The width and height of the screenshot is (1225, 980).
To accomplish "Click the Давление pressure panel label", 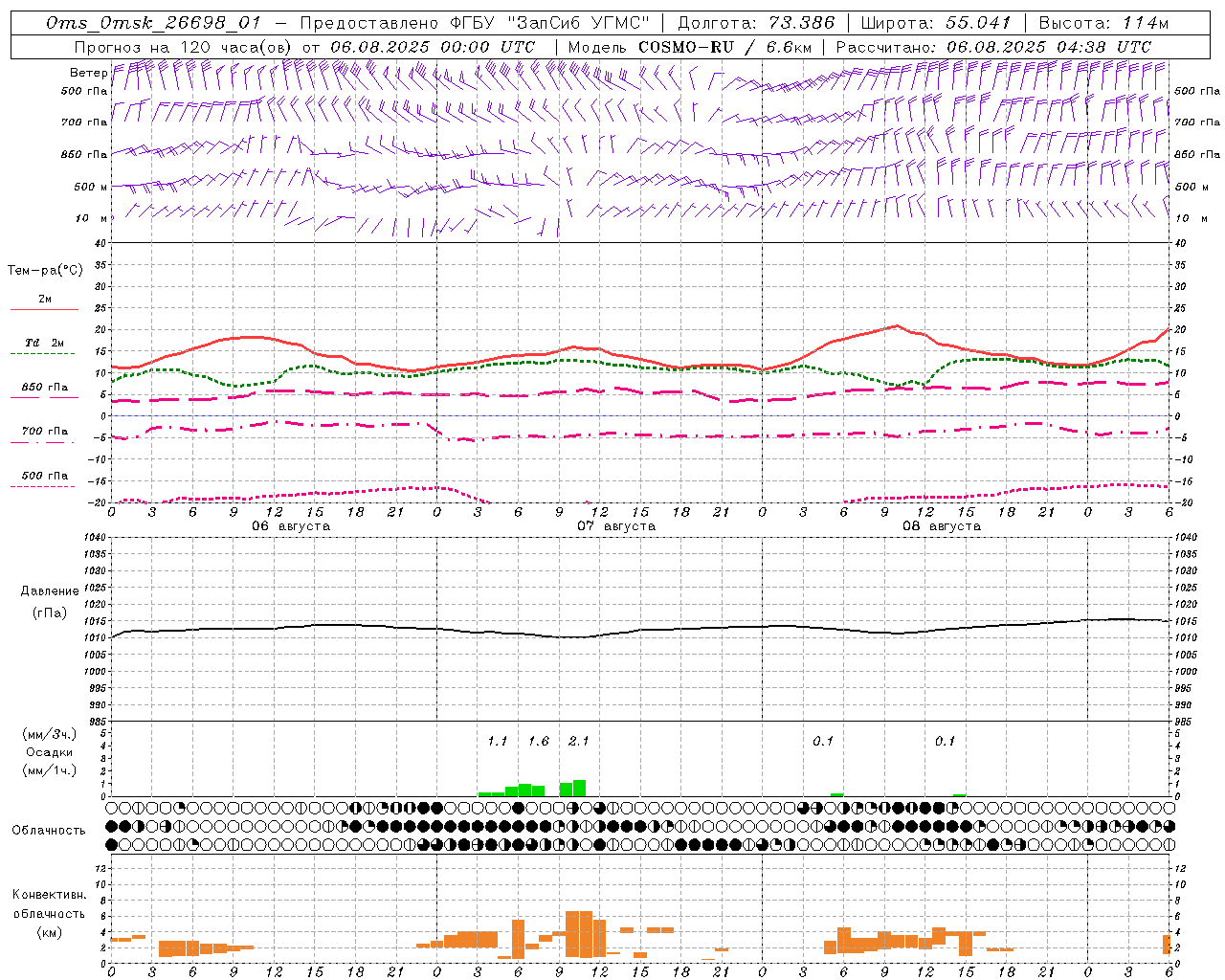I will click(x=50, y=591).
